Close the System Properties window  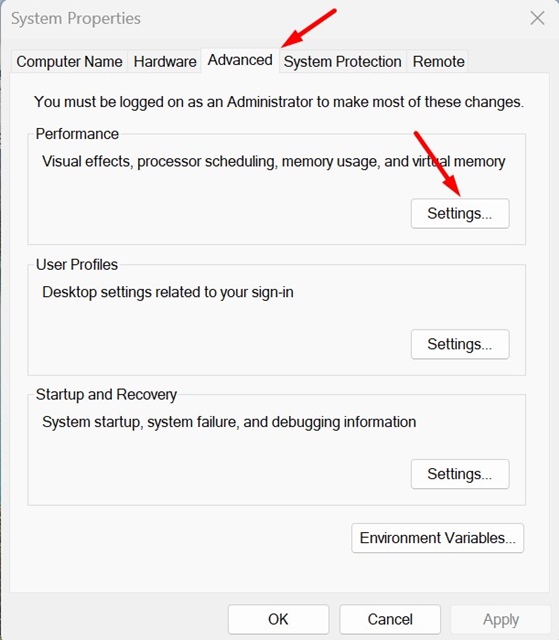537,18
